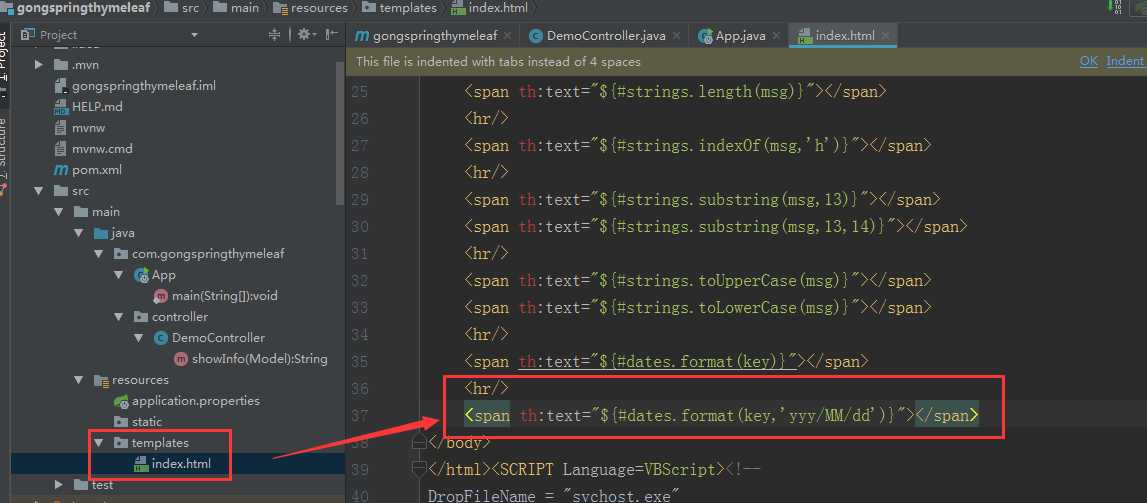
Task: Collapse the DemoController node arrow
Action: click(138, 338)
